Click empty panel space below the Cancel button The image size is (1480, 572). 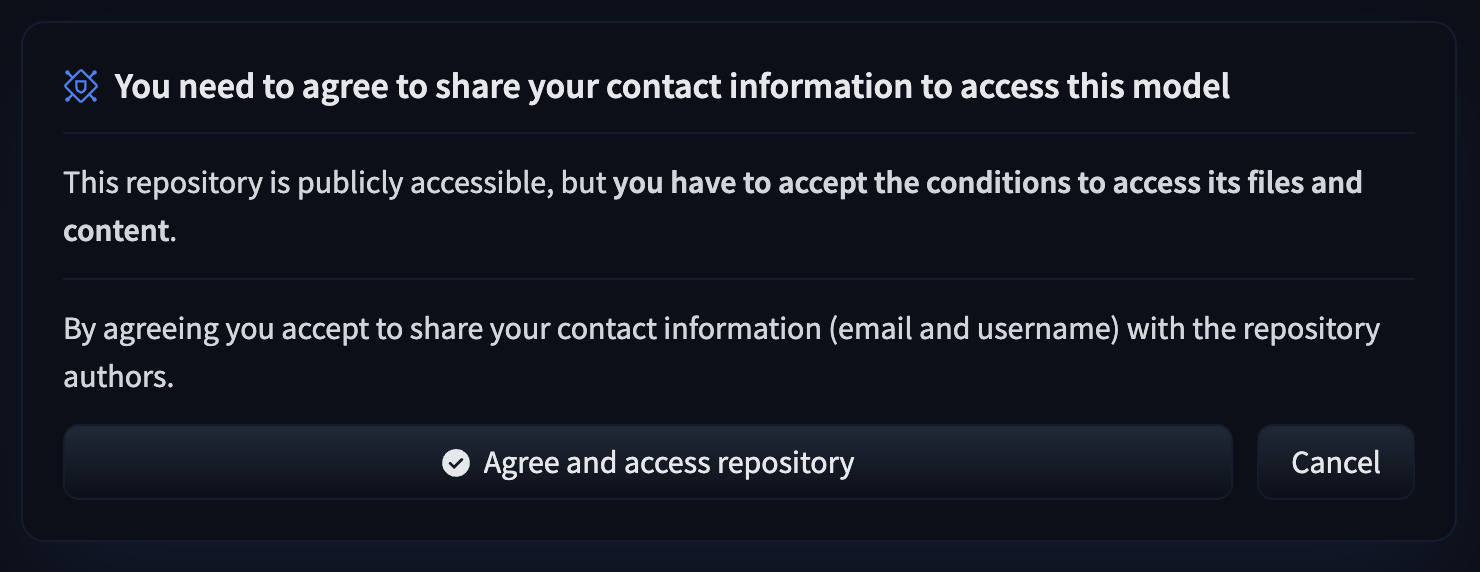pyautogui.click(x=1335, y=520)
